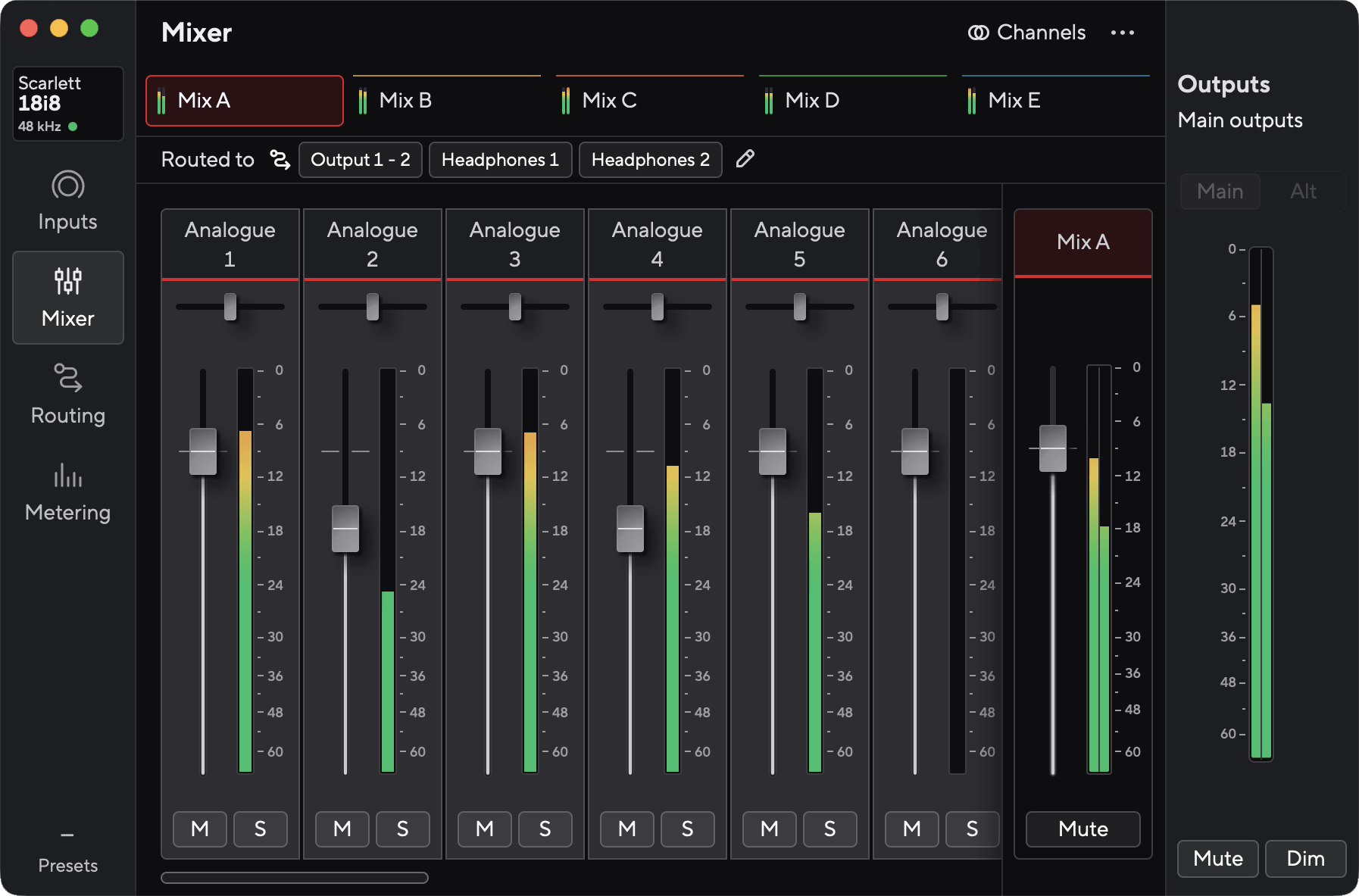Select the Alt output option

click(1304, 192)
